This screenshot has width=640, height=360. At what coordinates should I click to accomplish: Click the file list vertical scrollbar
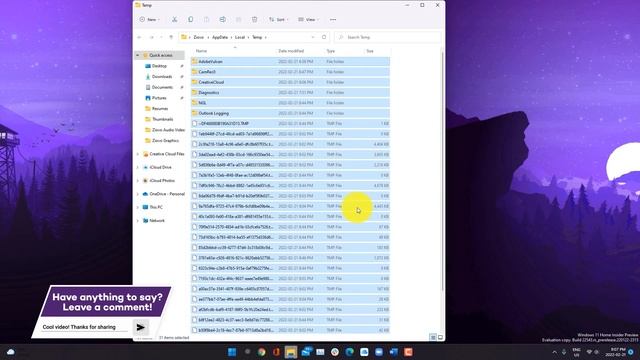click(442, 171)
